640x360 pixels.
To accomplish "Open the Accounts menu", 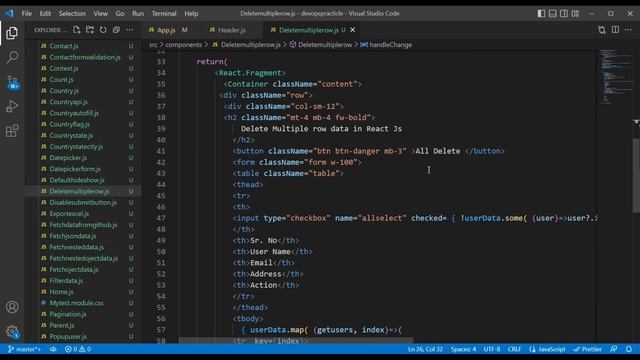I will coord(12,307).
